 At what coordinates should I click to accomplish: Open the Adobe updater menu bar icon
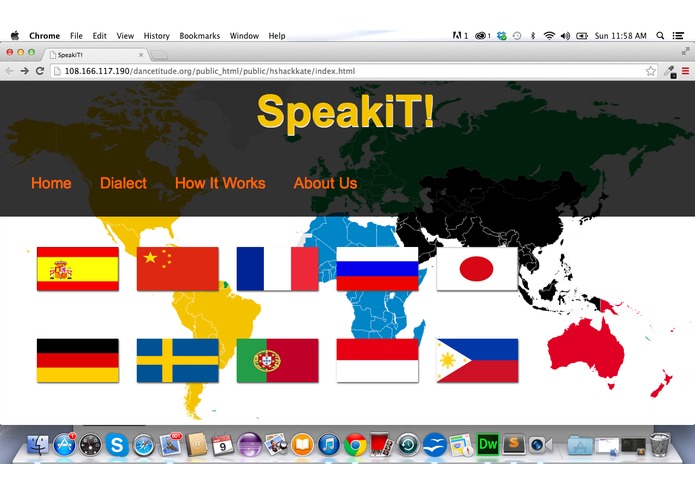coord(460,35)
